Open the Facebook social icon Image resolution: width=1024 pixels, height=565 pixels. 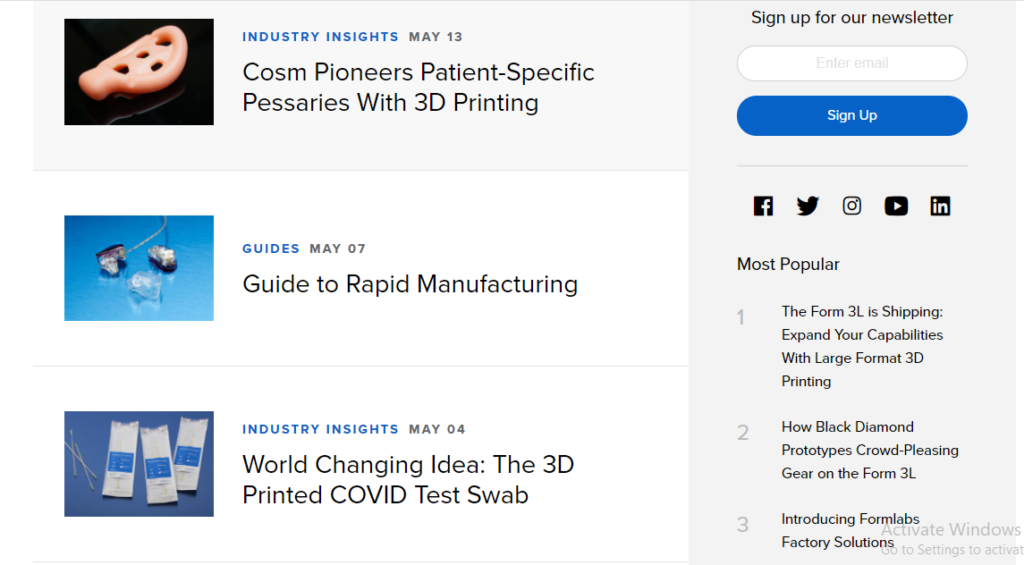(763, 206)
